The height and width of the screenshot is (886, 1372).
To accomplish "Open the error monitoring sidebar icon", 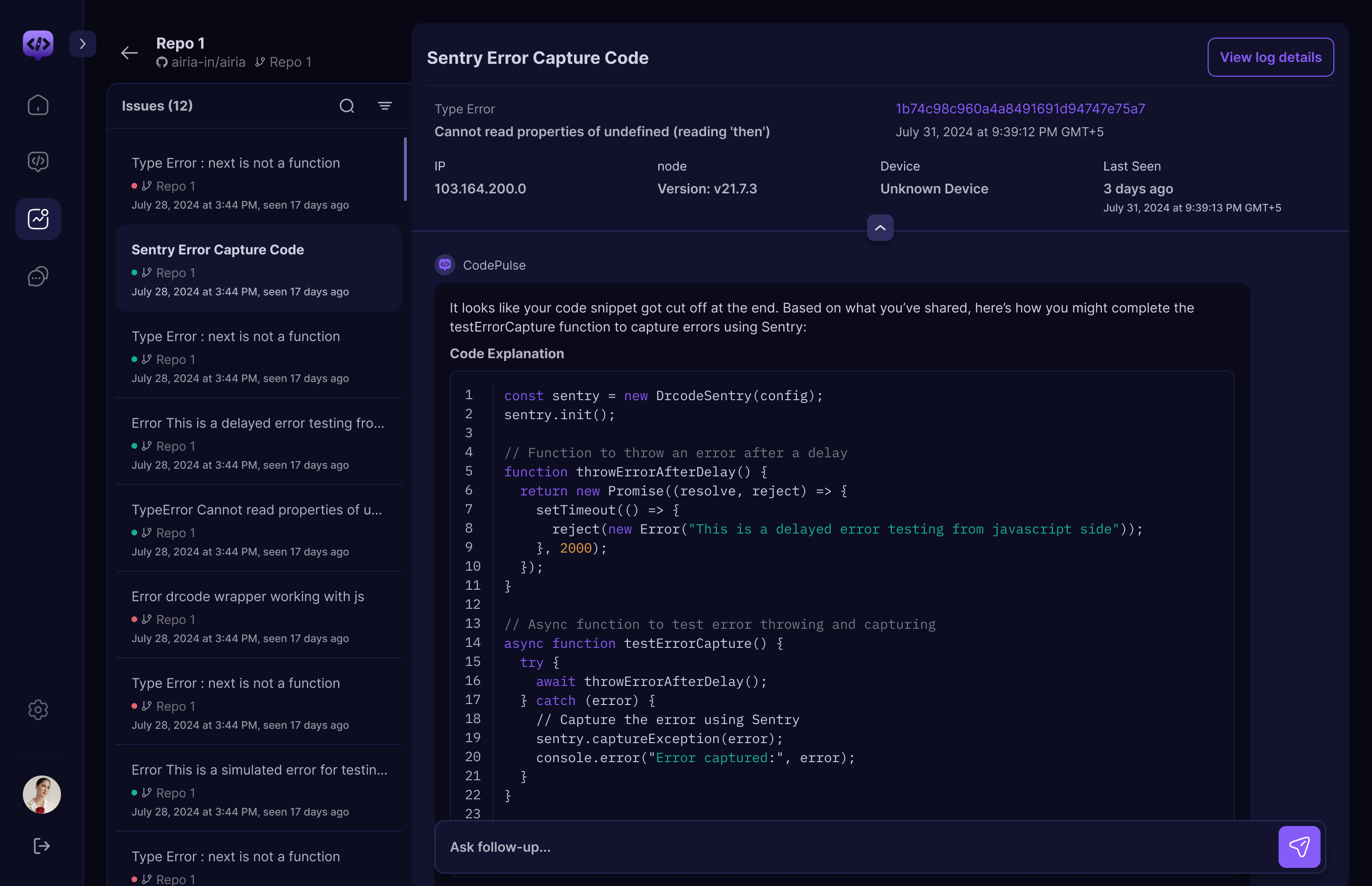I will [38, 219].
